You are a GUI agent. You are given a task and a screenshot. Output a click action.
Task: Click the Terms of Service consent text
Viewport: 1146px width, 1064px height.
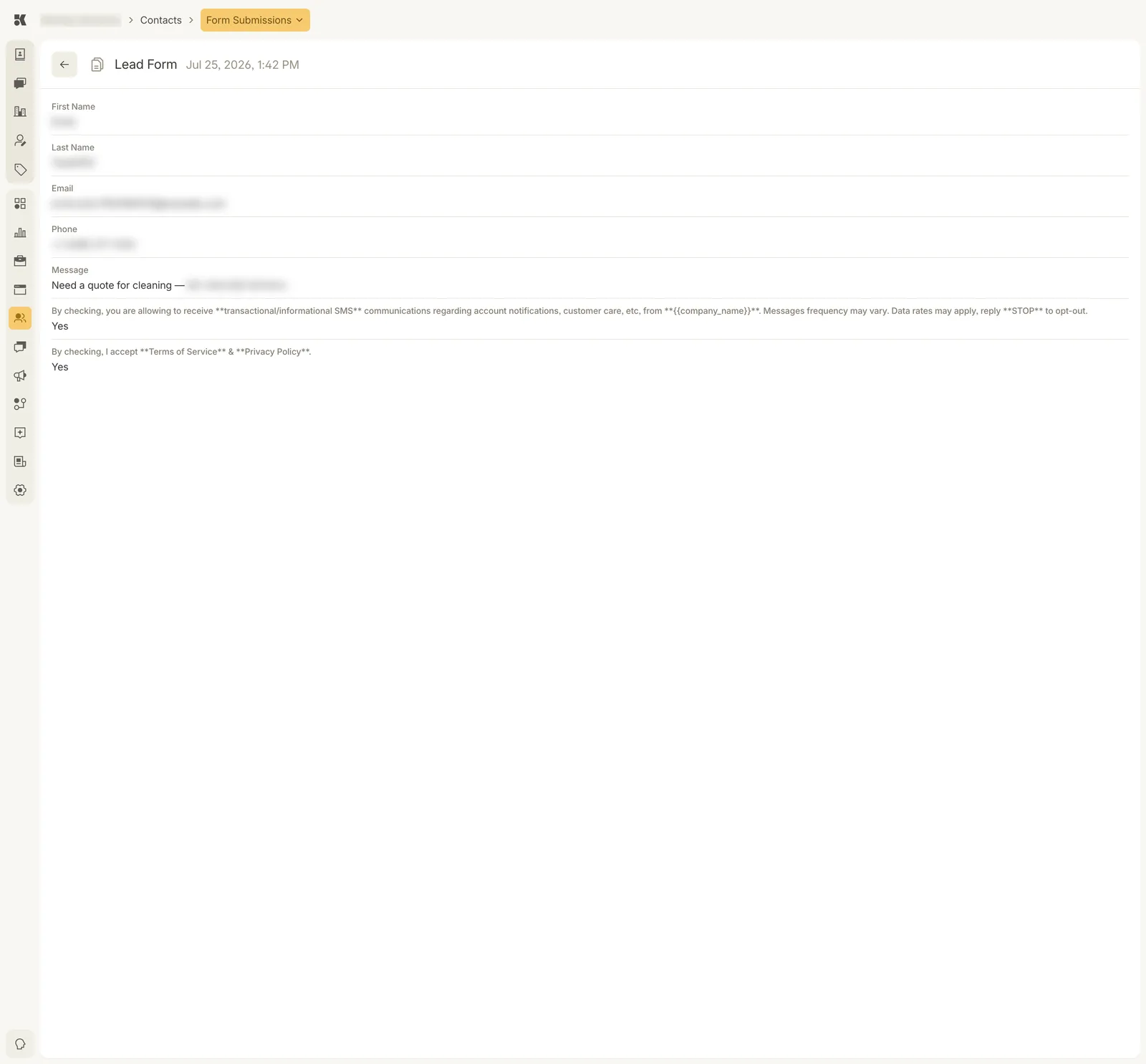(181, 352)
